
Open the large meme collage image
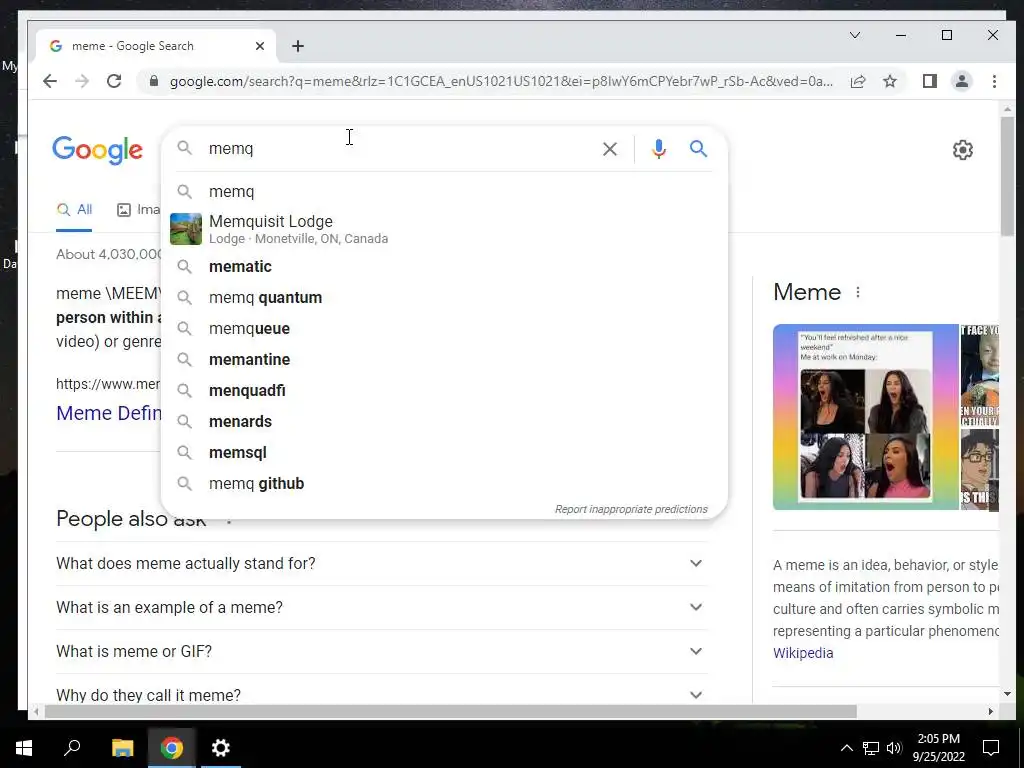(x=865, y=417)
